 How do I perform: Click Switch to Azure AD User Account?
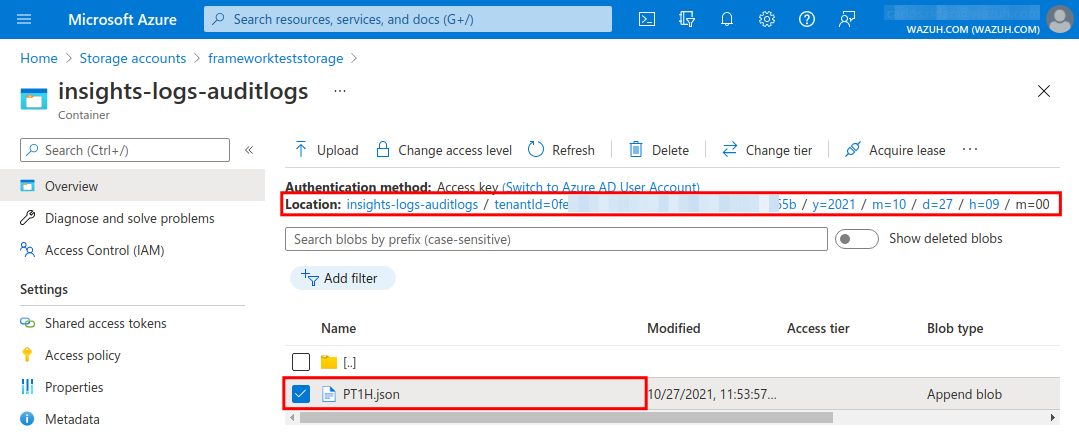601,187
